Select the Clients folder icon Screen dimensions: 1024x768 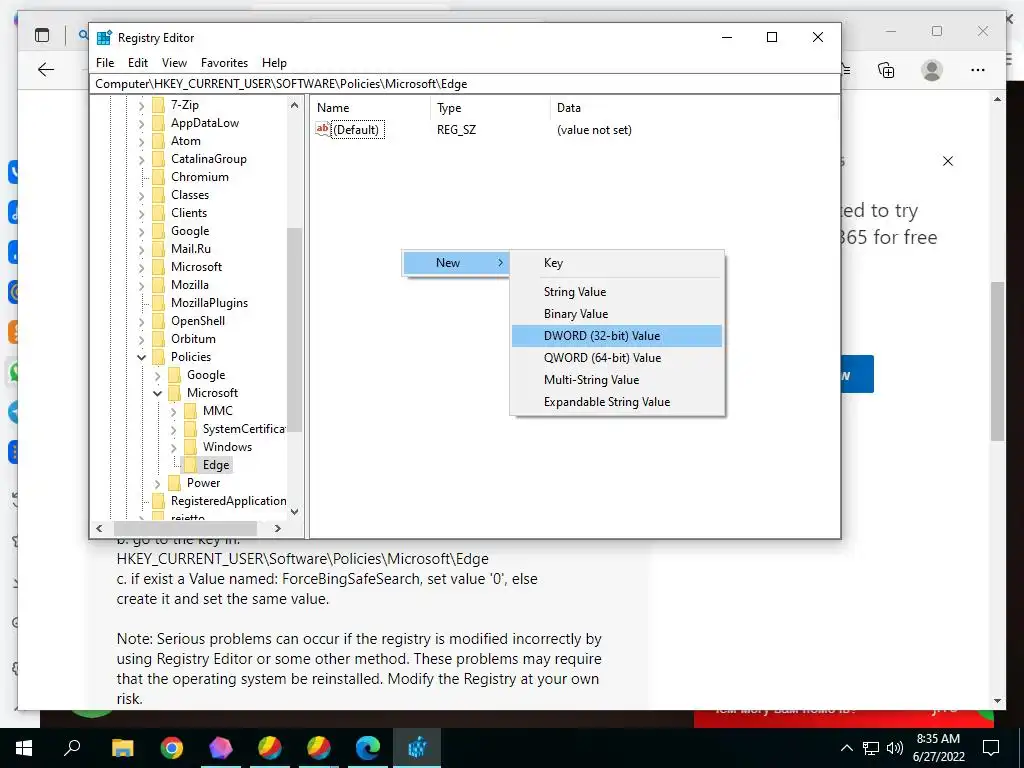tap(159, 213)
